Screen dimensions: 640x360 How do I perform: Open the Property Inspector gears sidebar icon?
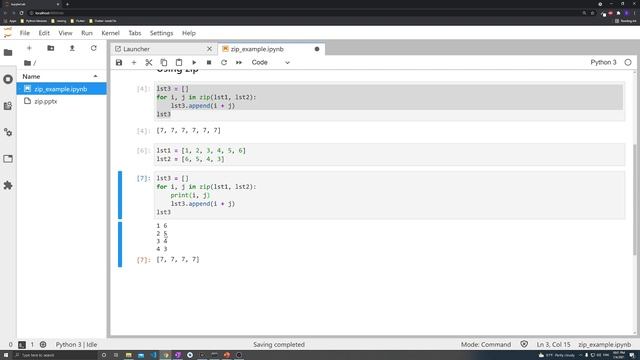pos(8,132)
